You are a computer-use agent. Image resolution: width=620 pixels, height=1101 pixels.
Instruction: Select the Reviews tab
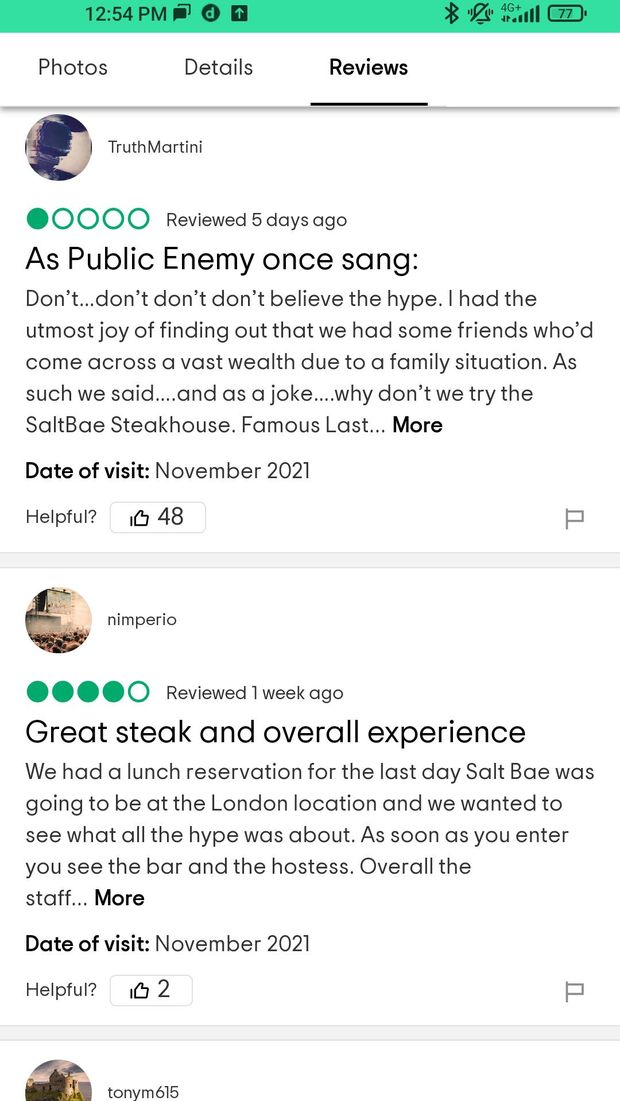[369, 67]
